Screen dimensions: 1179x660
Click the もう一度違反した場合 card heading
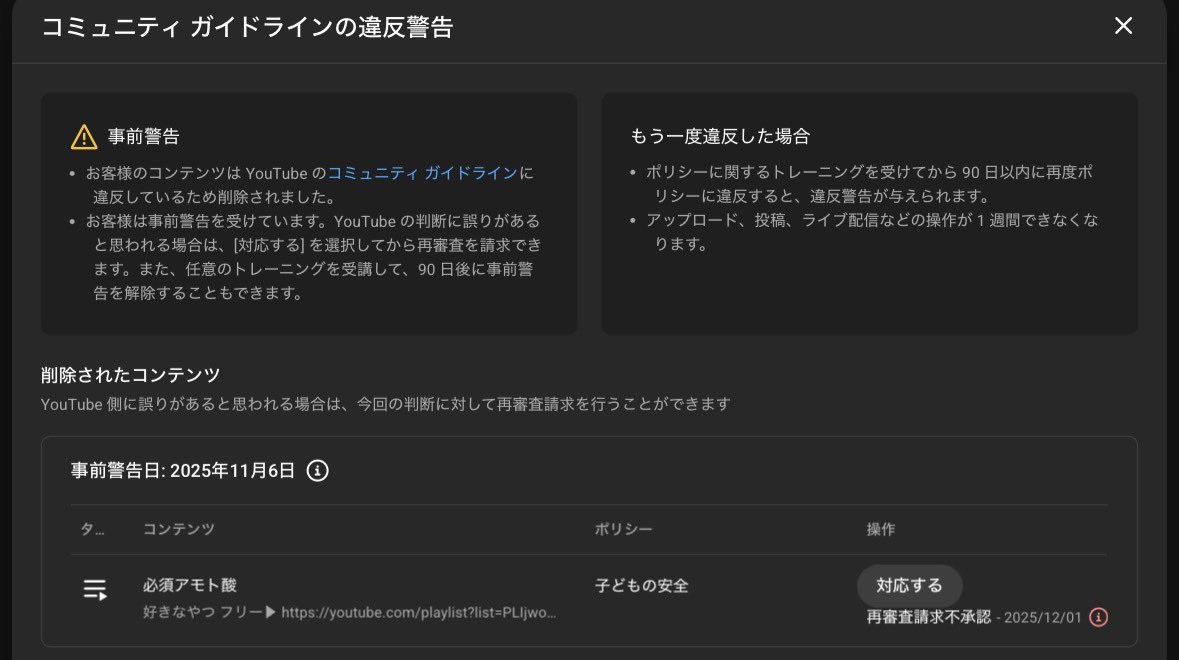pyautogui.click(x=719, y=136)
